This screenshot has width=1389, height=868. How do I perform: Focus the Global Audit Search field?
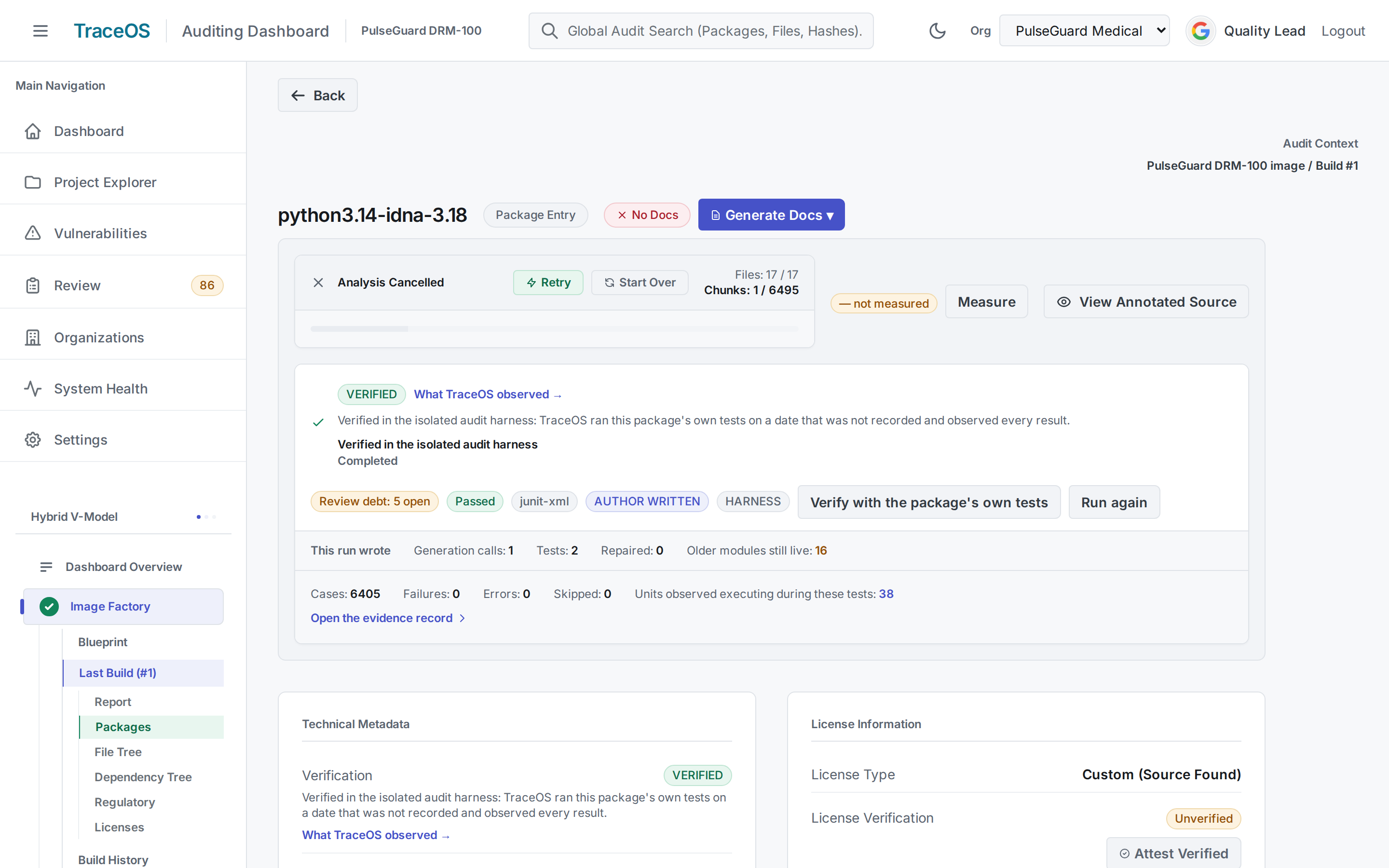701,31
